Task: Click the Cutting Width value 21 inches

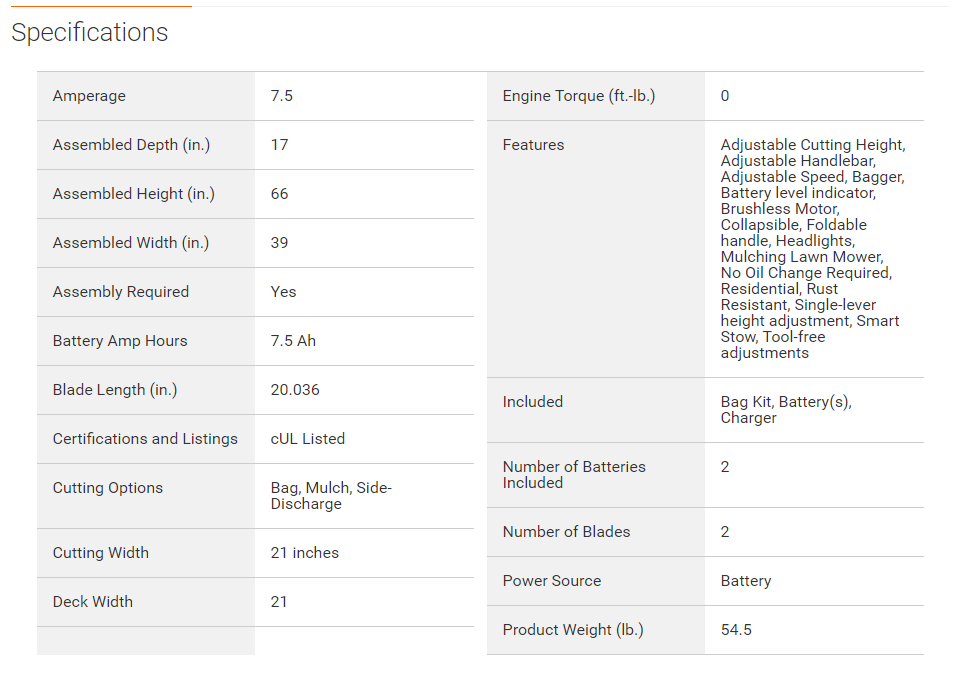Action: coord(304,553)
